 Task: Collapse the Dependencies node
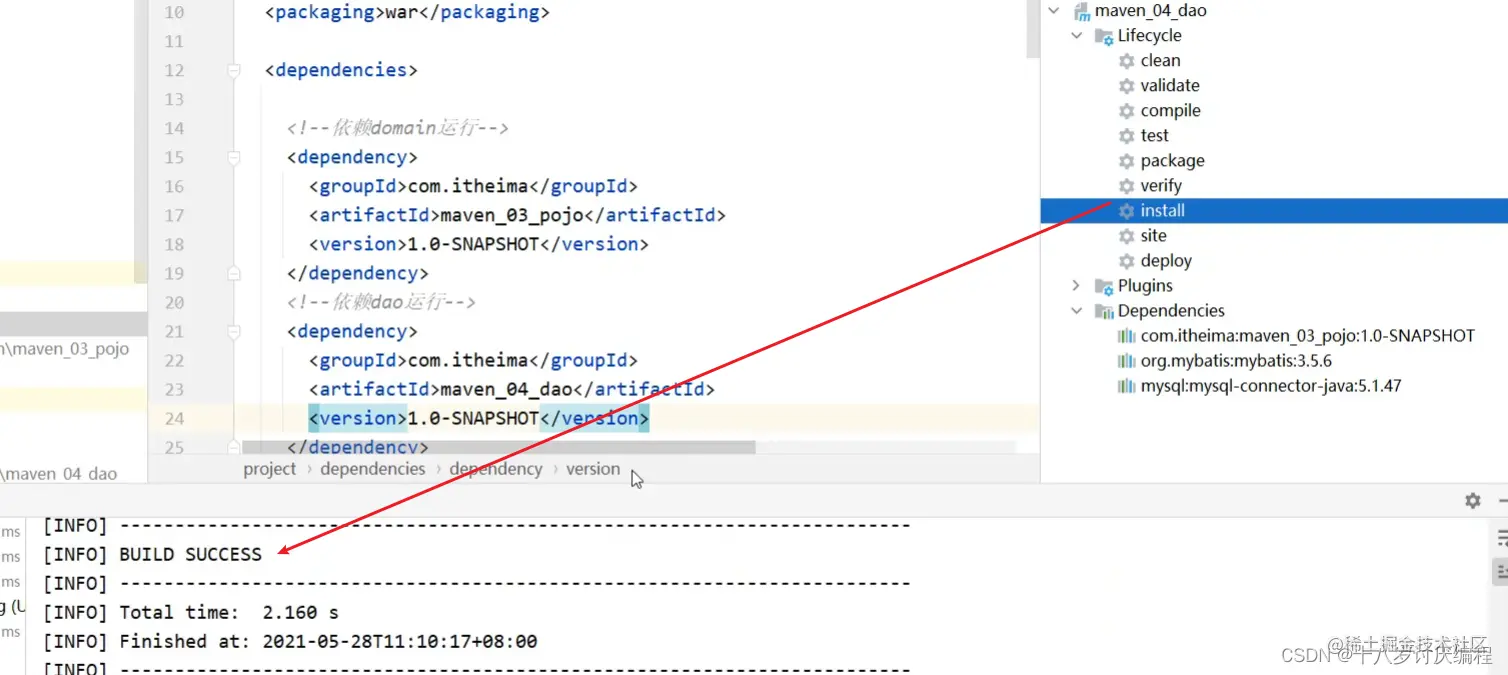coord(1077,310)
